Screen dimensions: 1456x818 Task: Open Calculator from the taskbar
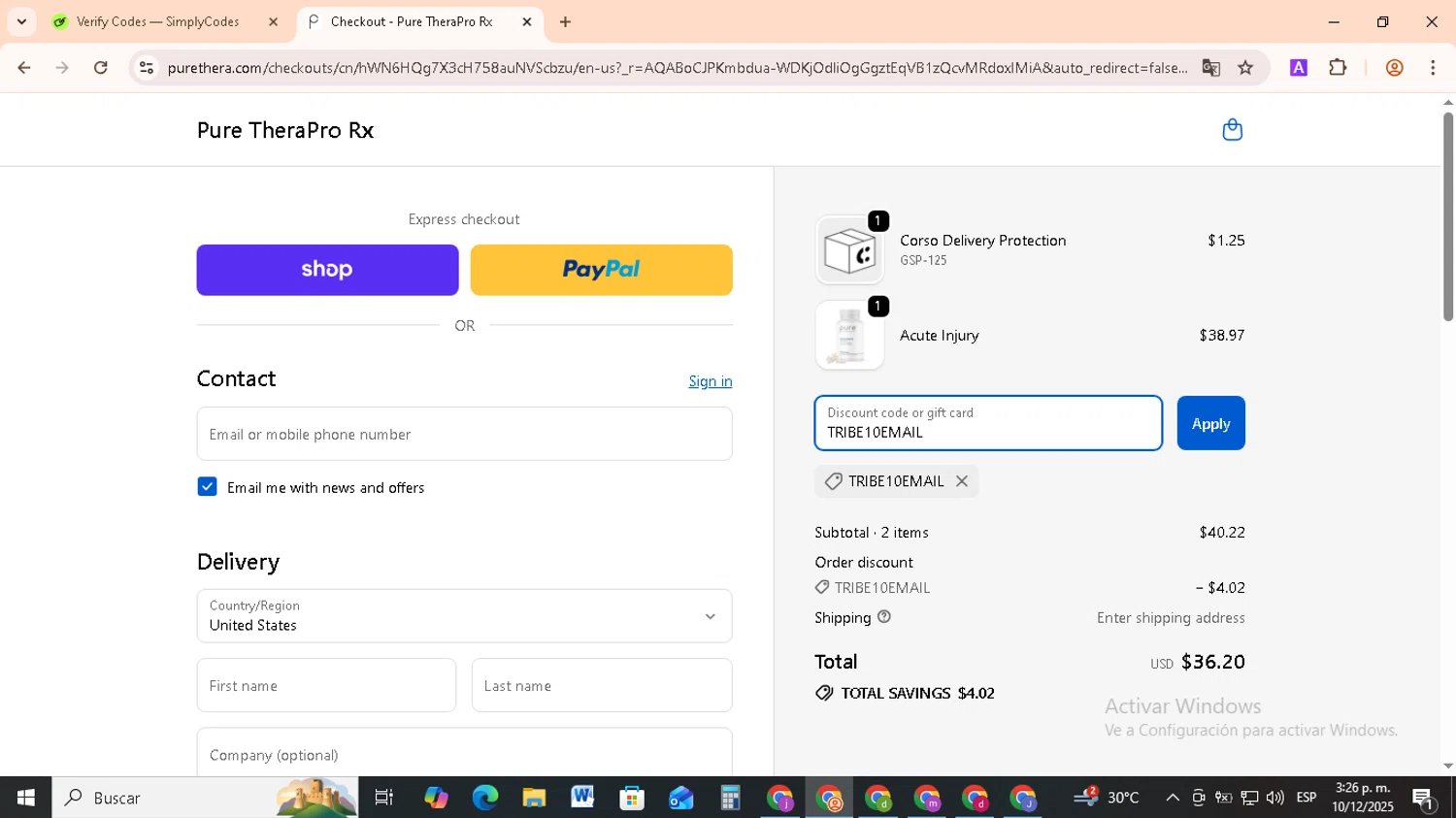[730, 798]
